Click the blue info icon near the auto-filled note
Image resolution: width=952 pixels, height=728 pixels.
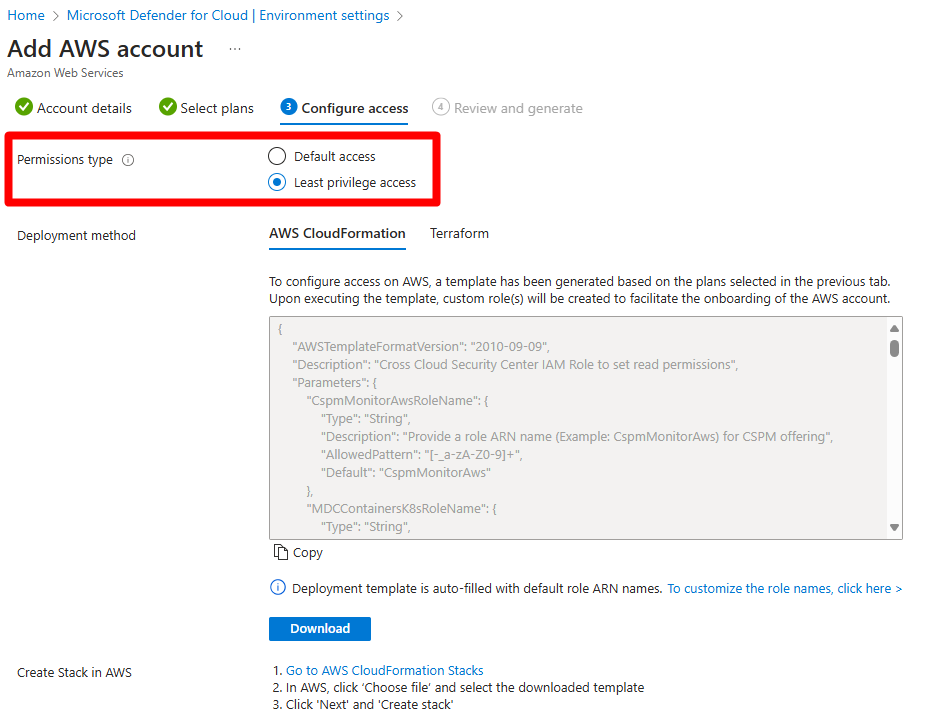pyautogui.click(x=277, y=588)
